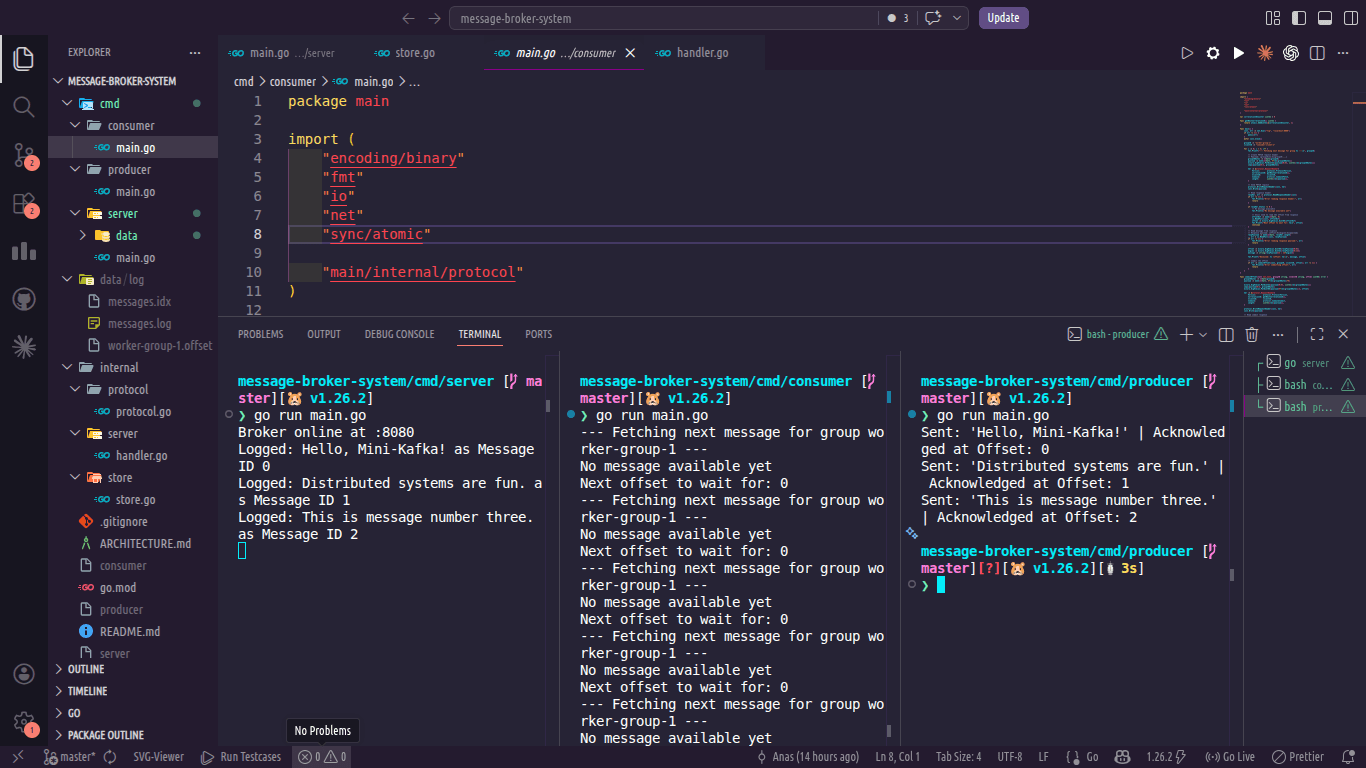Toggle the bottom panel visibility
The height and width of the screenshot is (768, 1366).
(x=1325, y=18)
